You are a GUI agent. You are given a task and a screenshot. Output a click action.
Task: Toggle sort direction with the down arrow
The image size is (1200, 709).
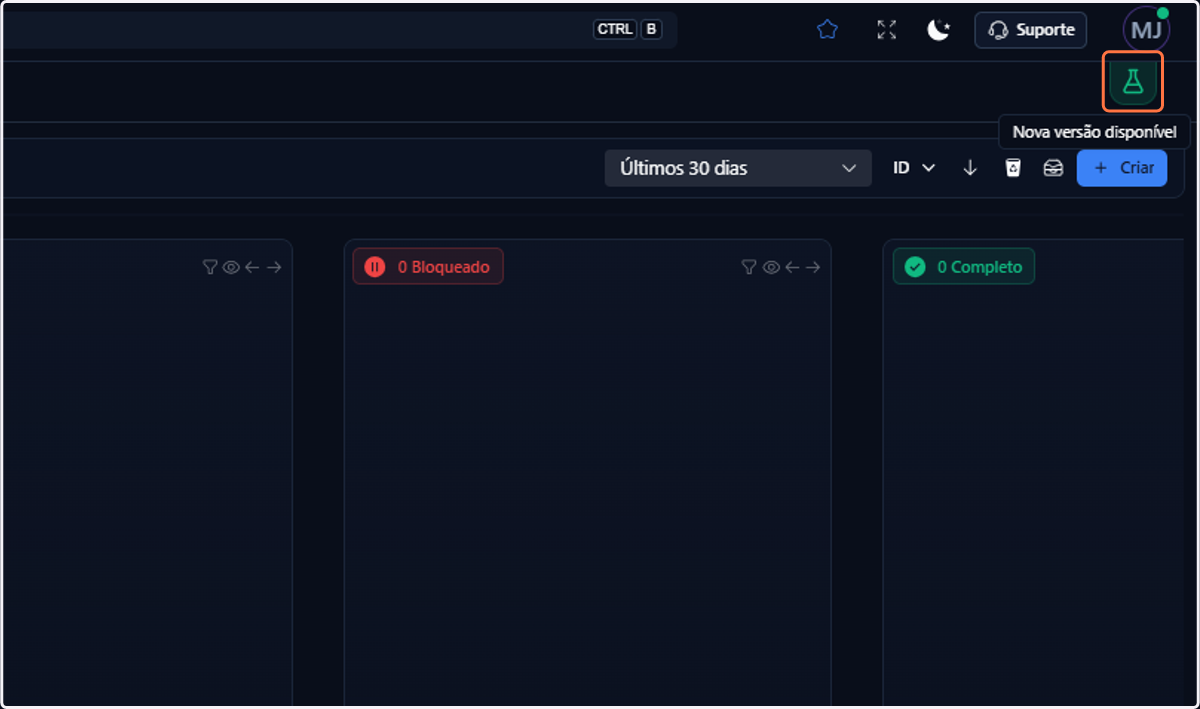[970, 168]
